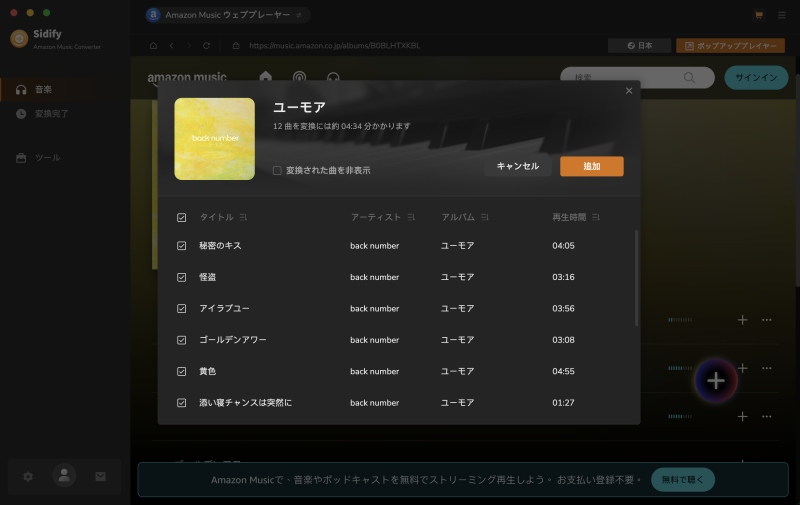Select the Amazon Music ウェブプレーヤー tab
The image size is (800, 505).
[x=228, y=15]
